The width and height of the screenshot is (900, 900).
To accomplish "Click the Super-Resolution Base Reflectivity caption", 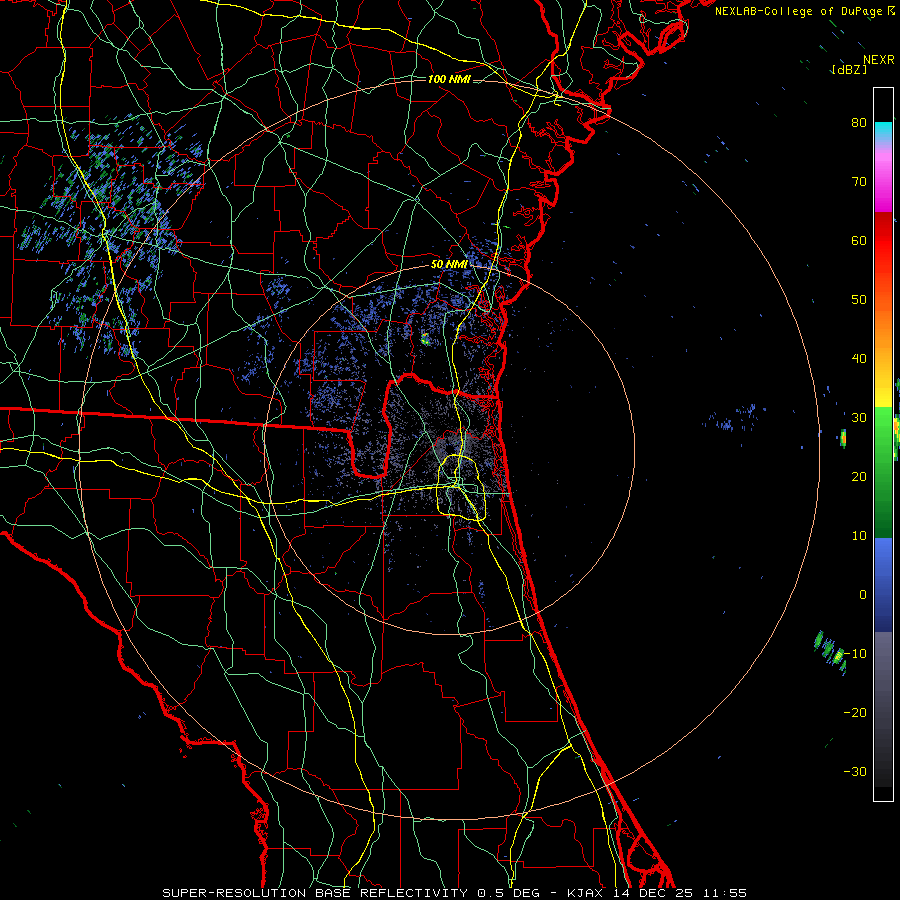I will tap(454, 893).
